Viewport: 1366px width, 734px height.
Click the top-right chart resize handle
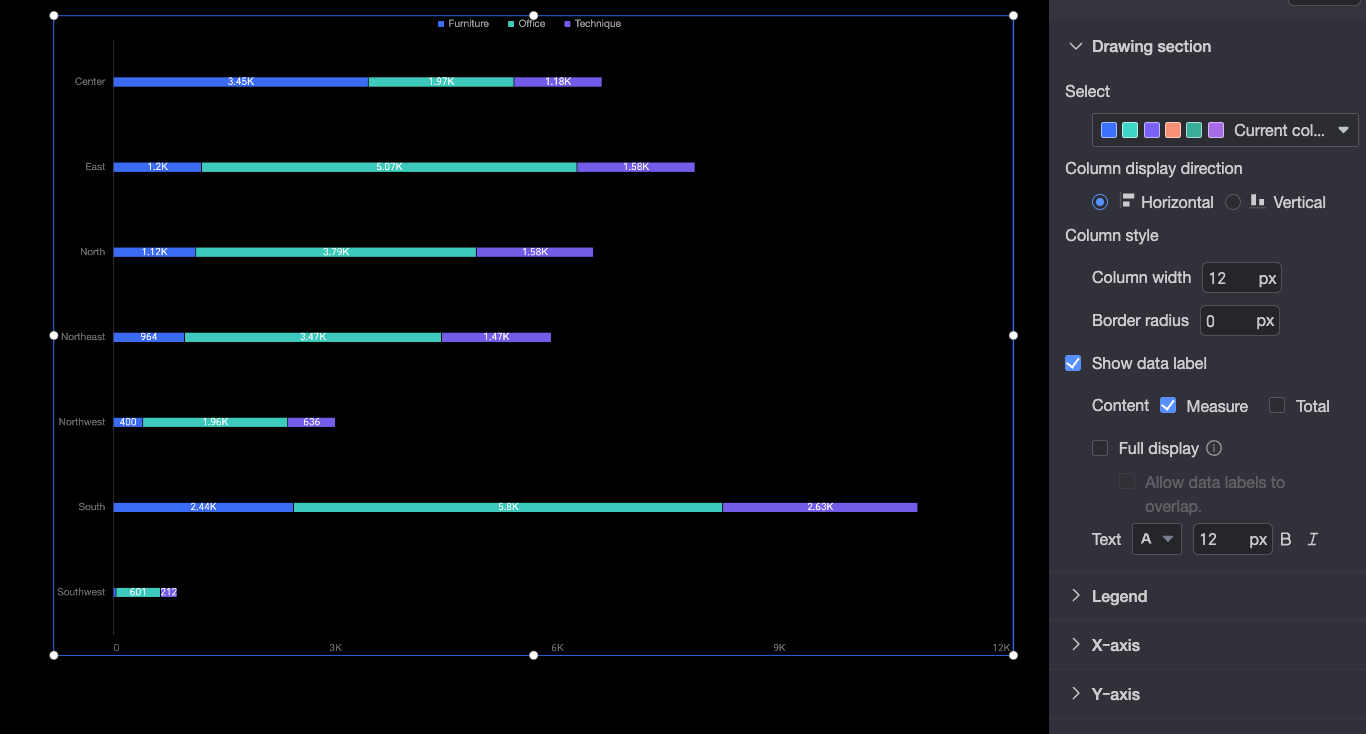coord(1013,15)
